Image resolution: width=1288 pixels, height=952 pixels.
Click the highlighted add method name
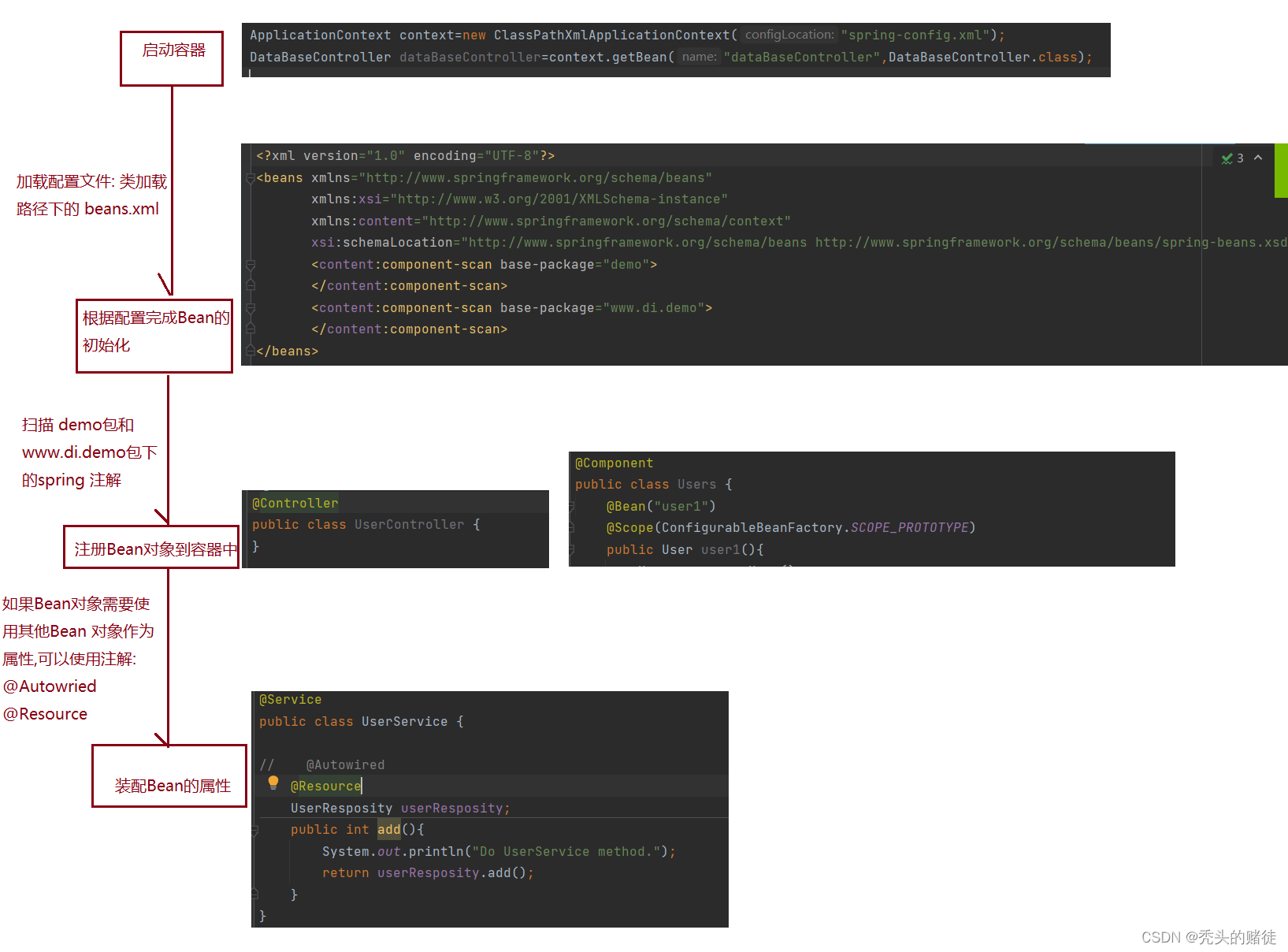pos(388,830)
